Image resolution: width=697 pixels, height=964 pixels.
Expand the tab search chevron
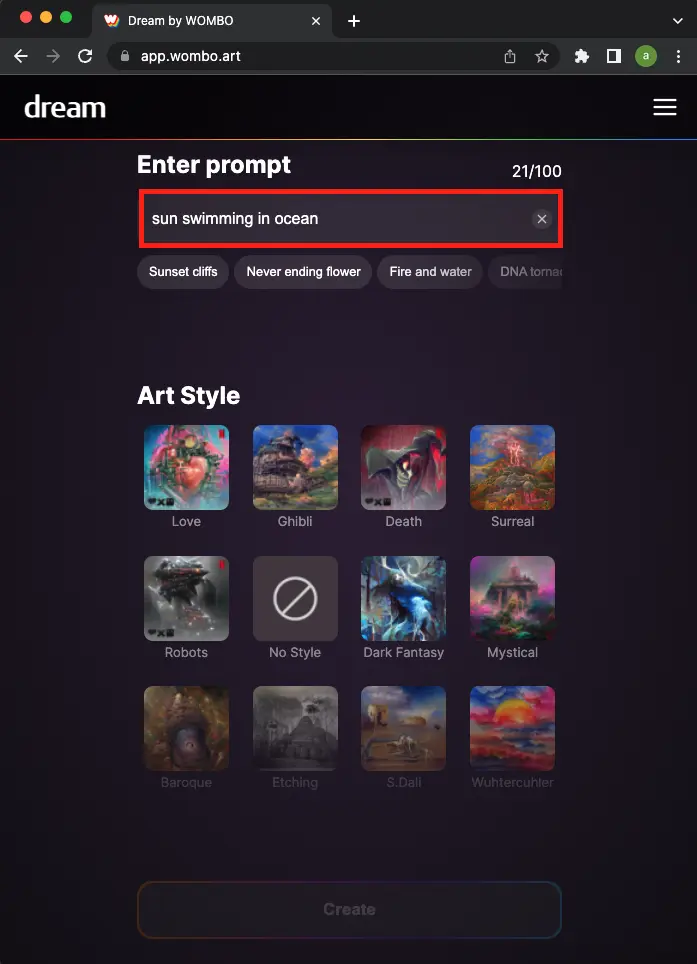677,21
